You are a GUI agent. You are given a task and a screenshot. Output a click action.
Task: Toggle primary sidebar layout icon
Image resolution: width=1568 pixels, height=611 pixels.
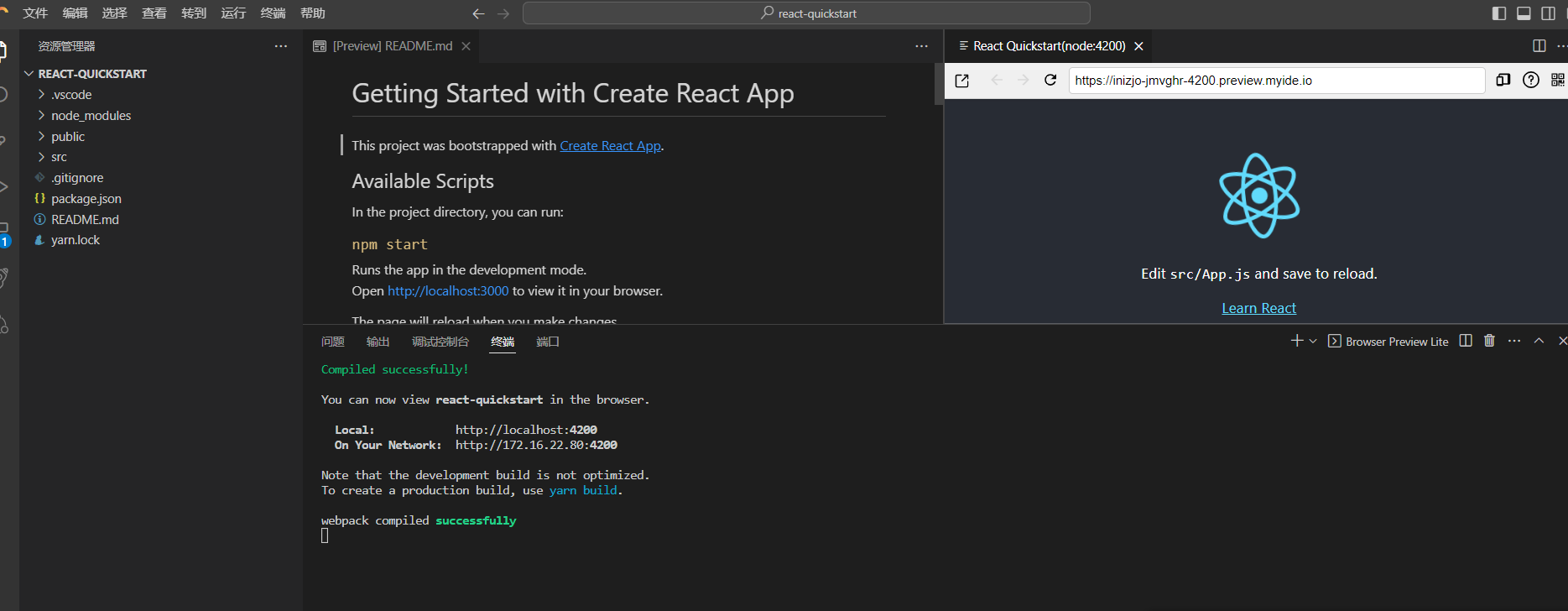point(1499,13)
